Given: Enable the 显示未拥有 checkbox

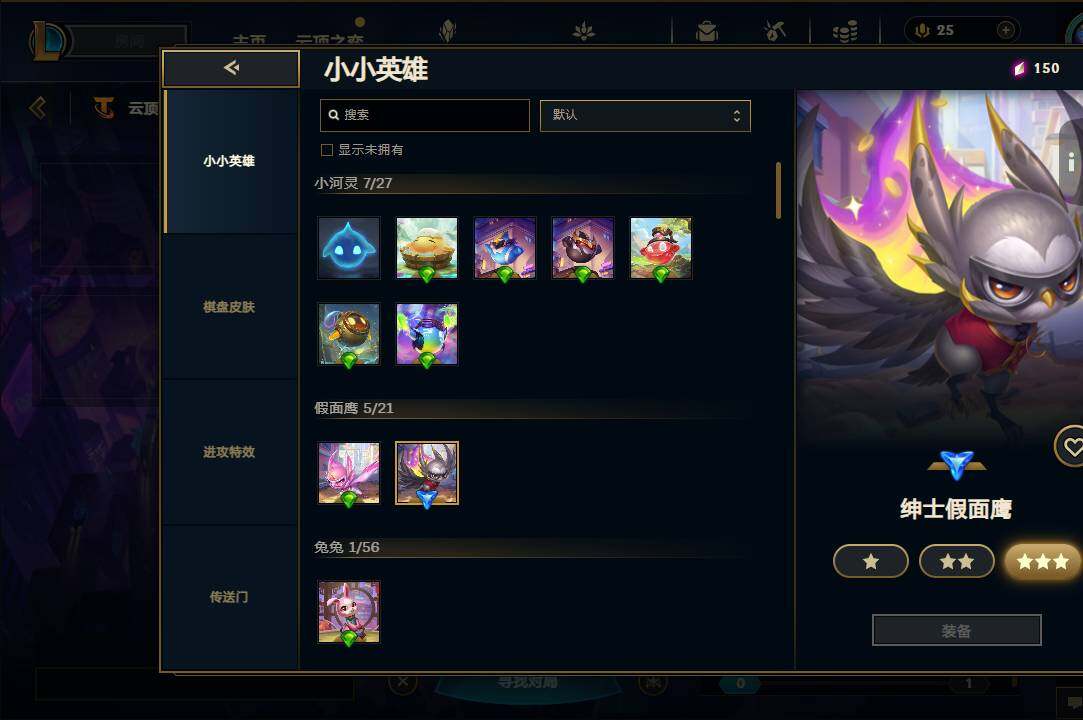Looking at the screenshot, I should coord(327,150).
